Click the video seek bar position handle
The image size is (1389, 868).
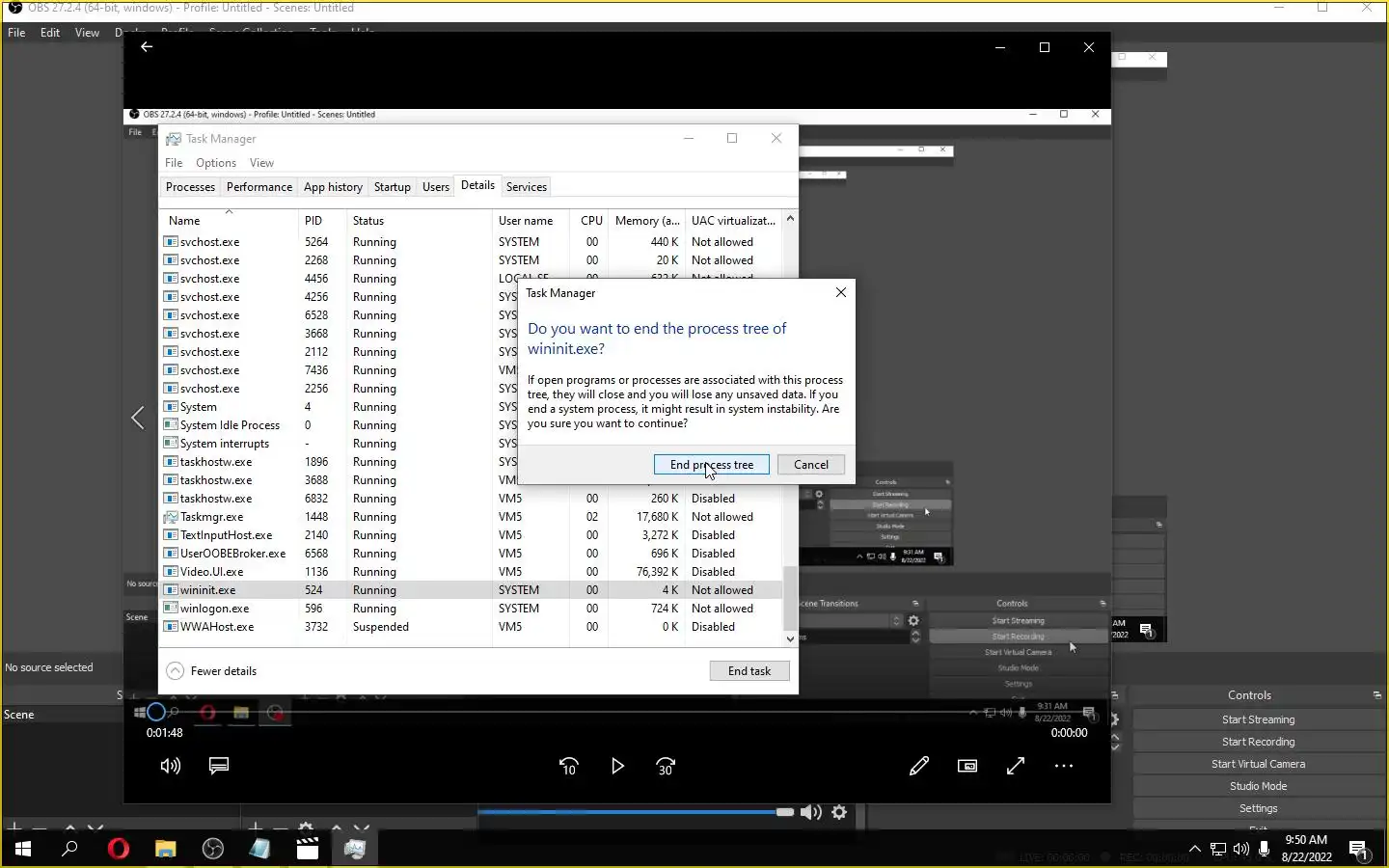point(155,713)
